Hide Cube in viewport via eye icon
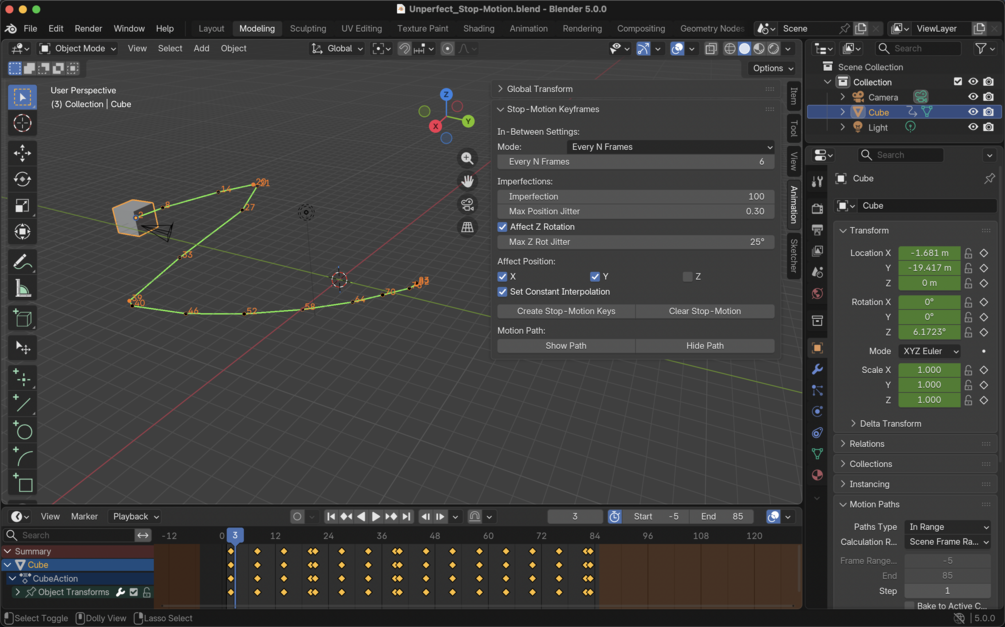This screenshot has width=1005, height=627. pyautogui.click(x=973, y=112)
